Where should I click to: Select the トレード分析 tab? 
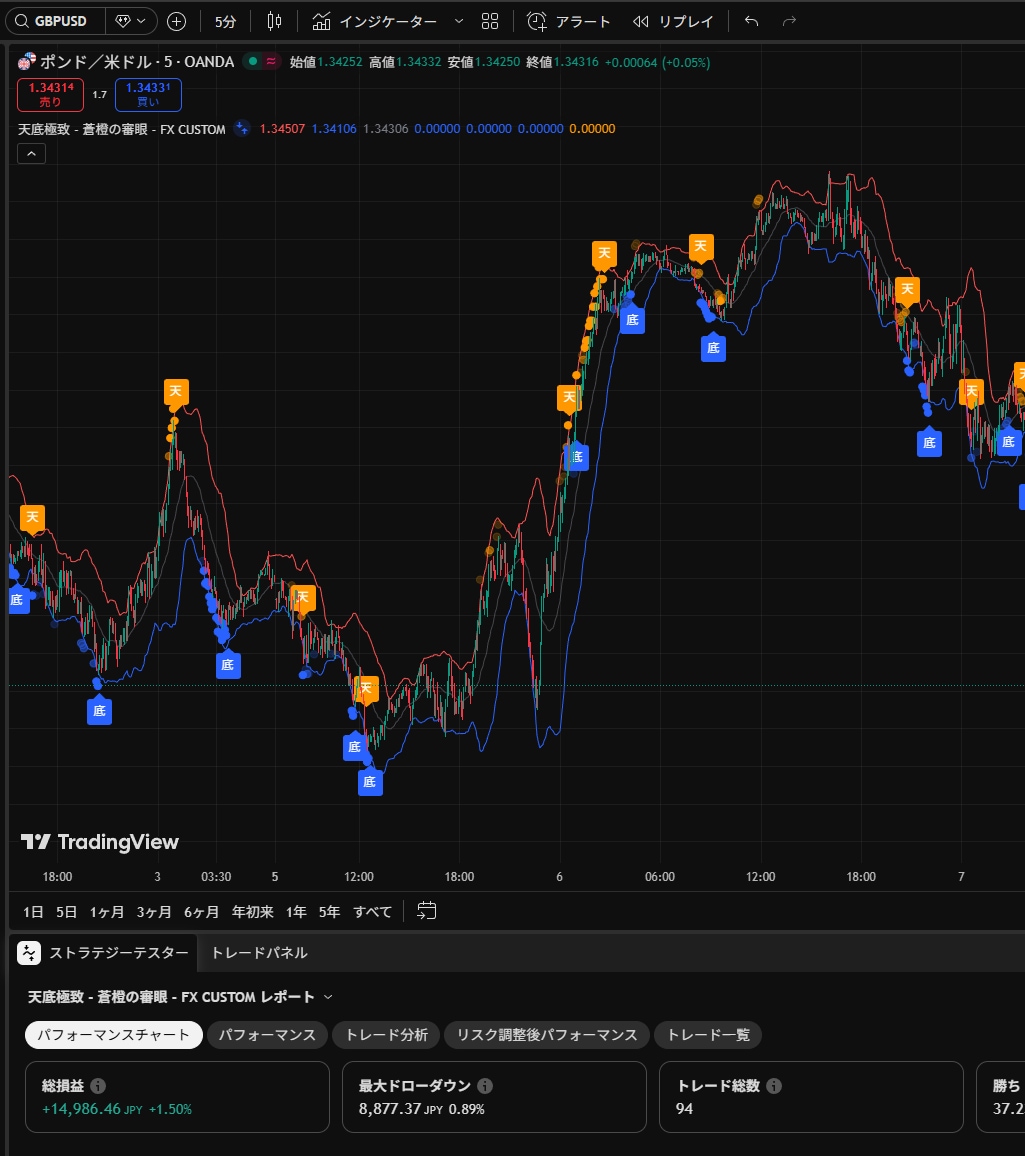point(386,1034)
